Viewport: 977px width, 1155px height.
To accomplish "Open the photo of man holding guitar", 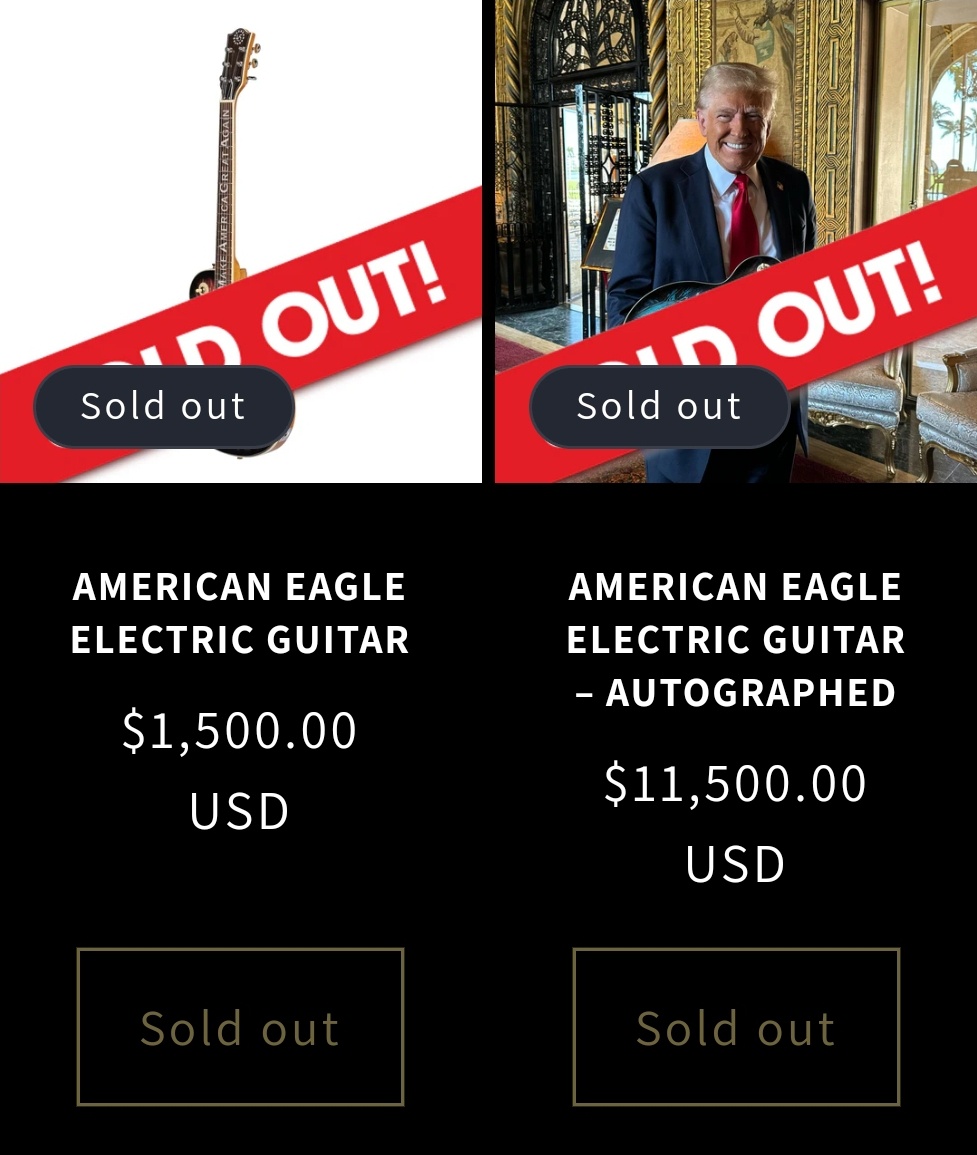I will 736,241.
